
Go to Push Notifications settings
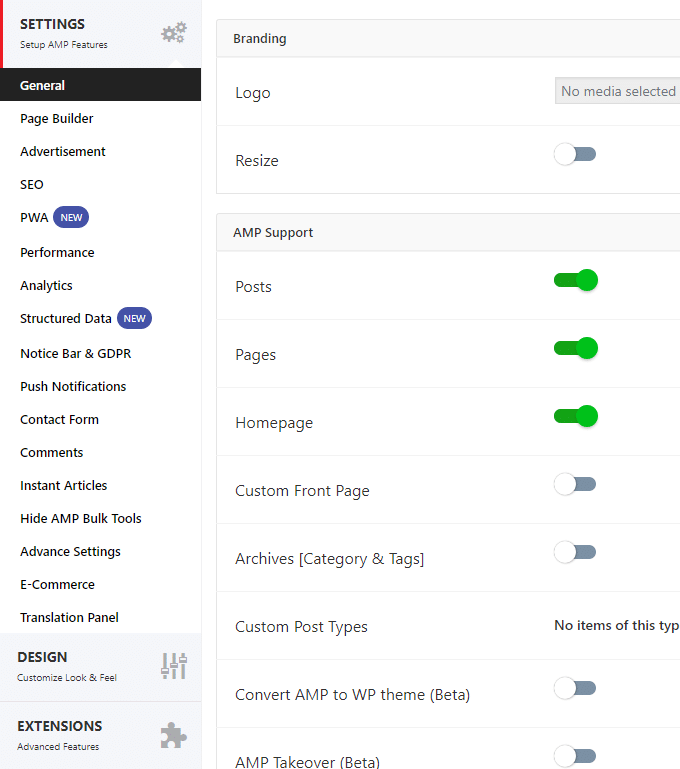[x=73, y=386]
